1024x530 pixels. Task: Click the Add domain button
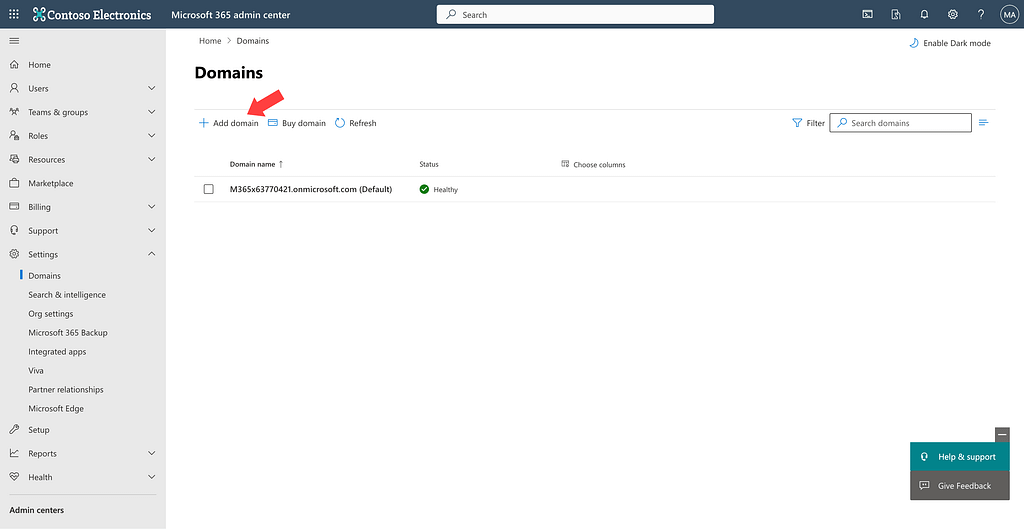click(x=229, y=123)
